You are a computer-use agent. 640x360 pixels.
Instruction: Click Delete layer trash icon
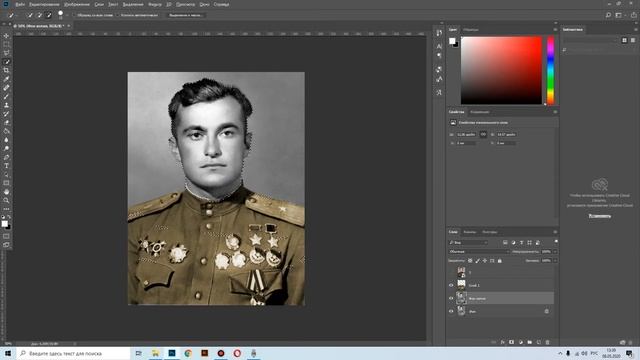point(548,342)
